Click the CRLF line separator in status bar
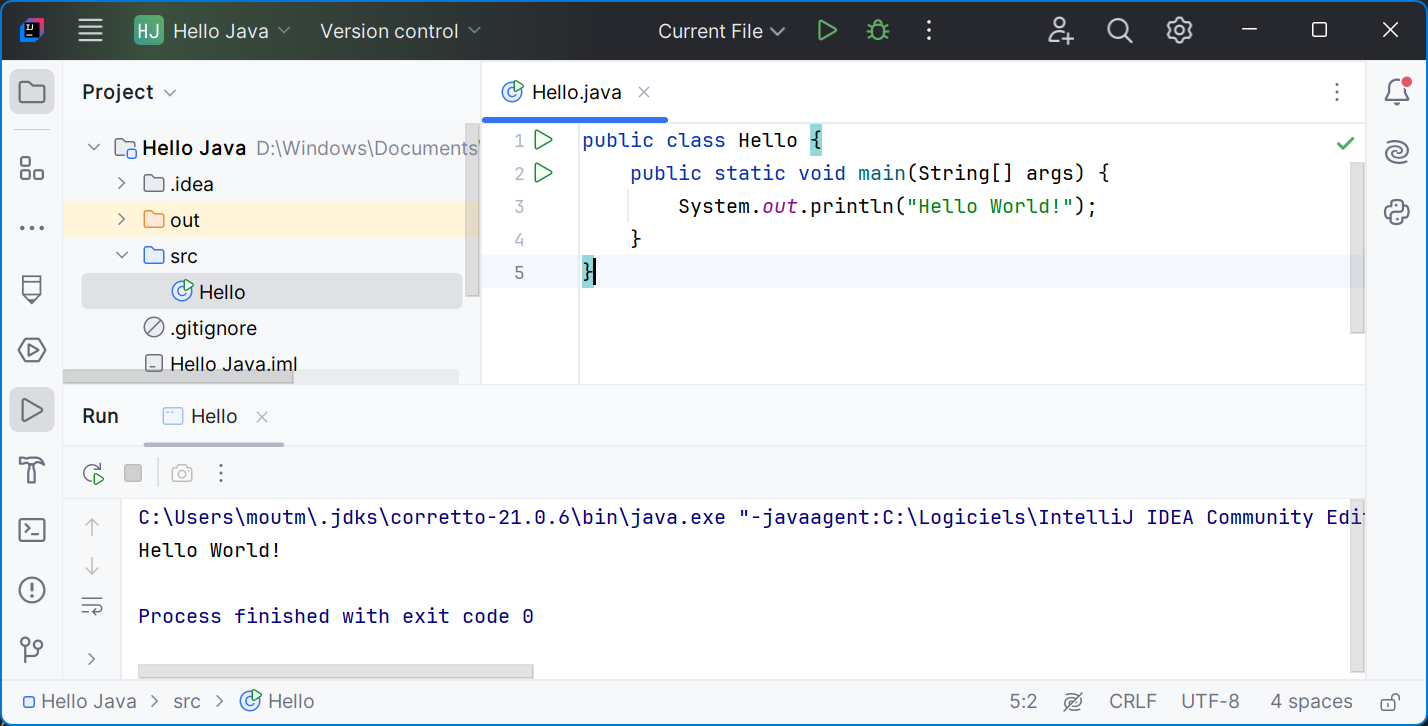 point(1132,701)
